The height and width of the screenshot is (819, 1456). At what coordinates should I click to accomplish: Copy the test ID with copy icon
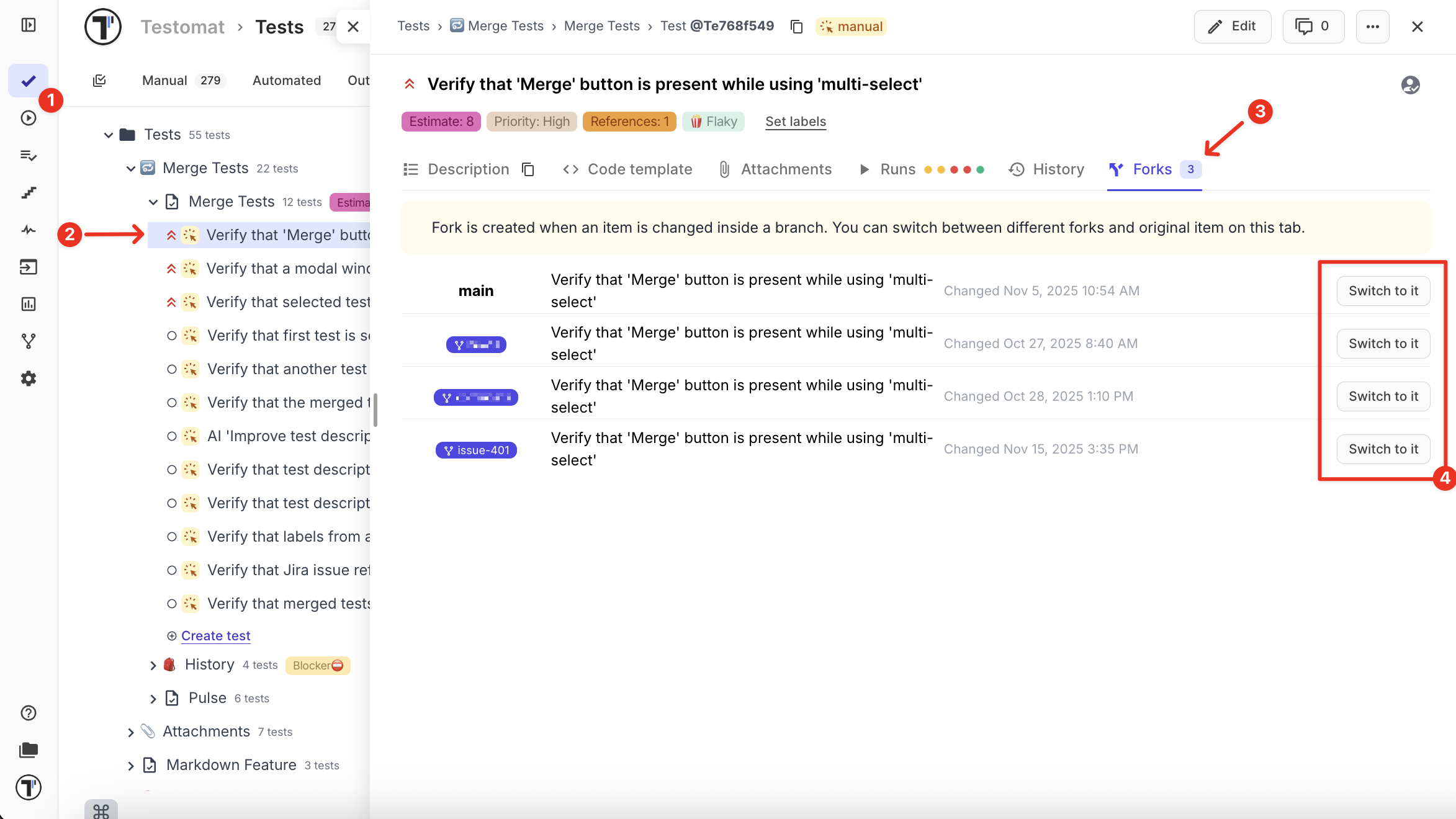click(x=796, y=27)
